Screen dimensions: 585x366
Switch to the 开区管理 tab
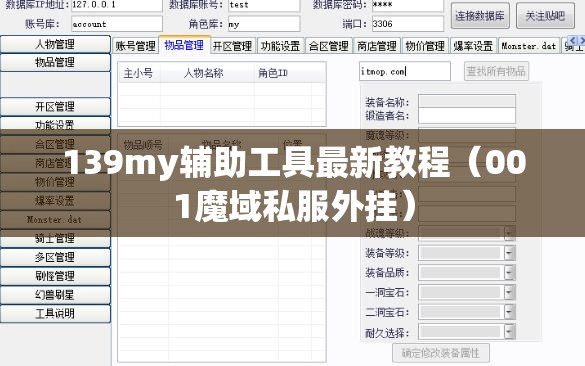[232, 46]
